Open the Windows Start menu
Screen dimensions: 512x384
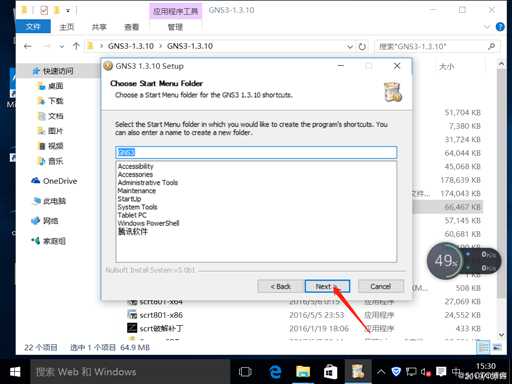(15, 372)
